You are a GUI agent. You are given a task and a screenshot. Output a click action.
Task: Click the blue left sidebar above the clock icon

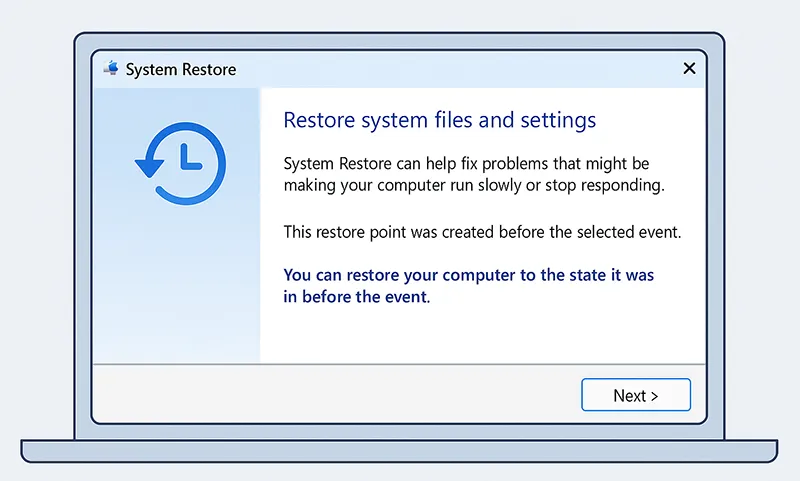tap(176, 103)
